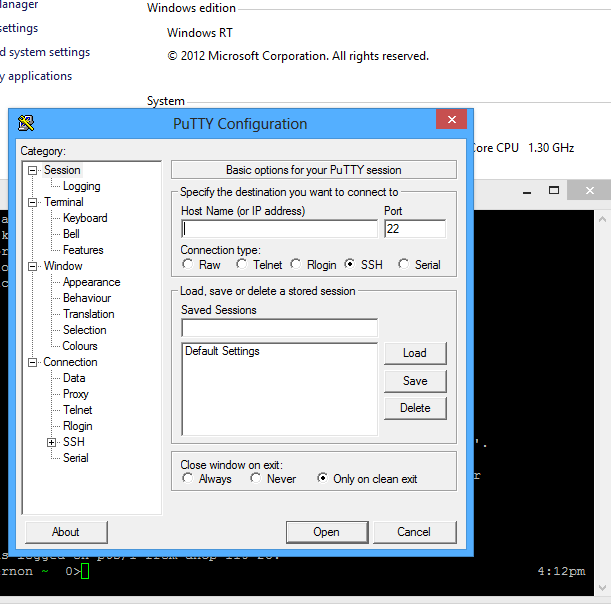The width and height of the screenshot is (611, 604).
Task: Minimize the terminal window behind the dialog
Action: coord(527,191)
